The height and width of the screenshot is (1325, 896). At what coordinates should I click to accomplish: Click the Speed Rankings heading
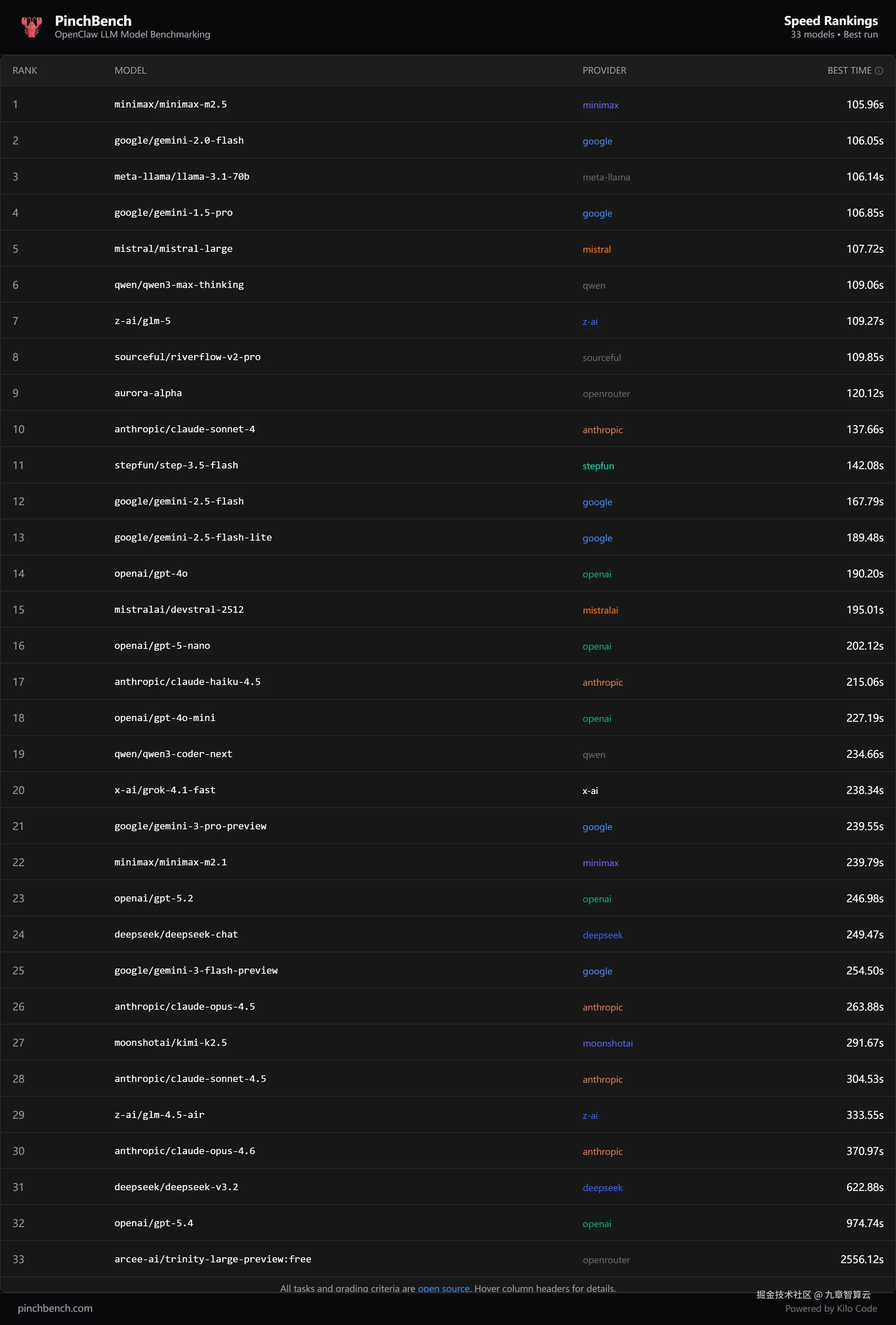pyautogui.click(x=830, y=21)
